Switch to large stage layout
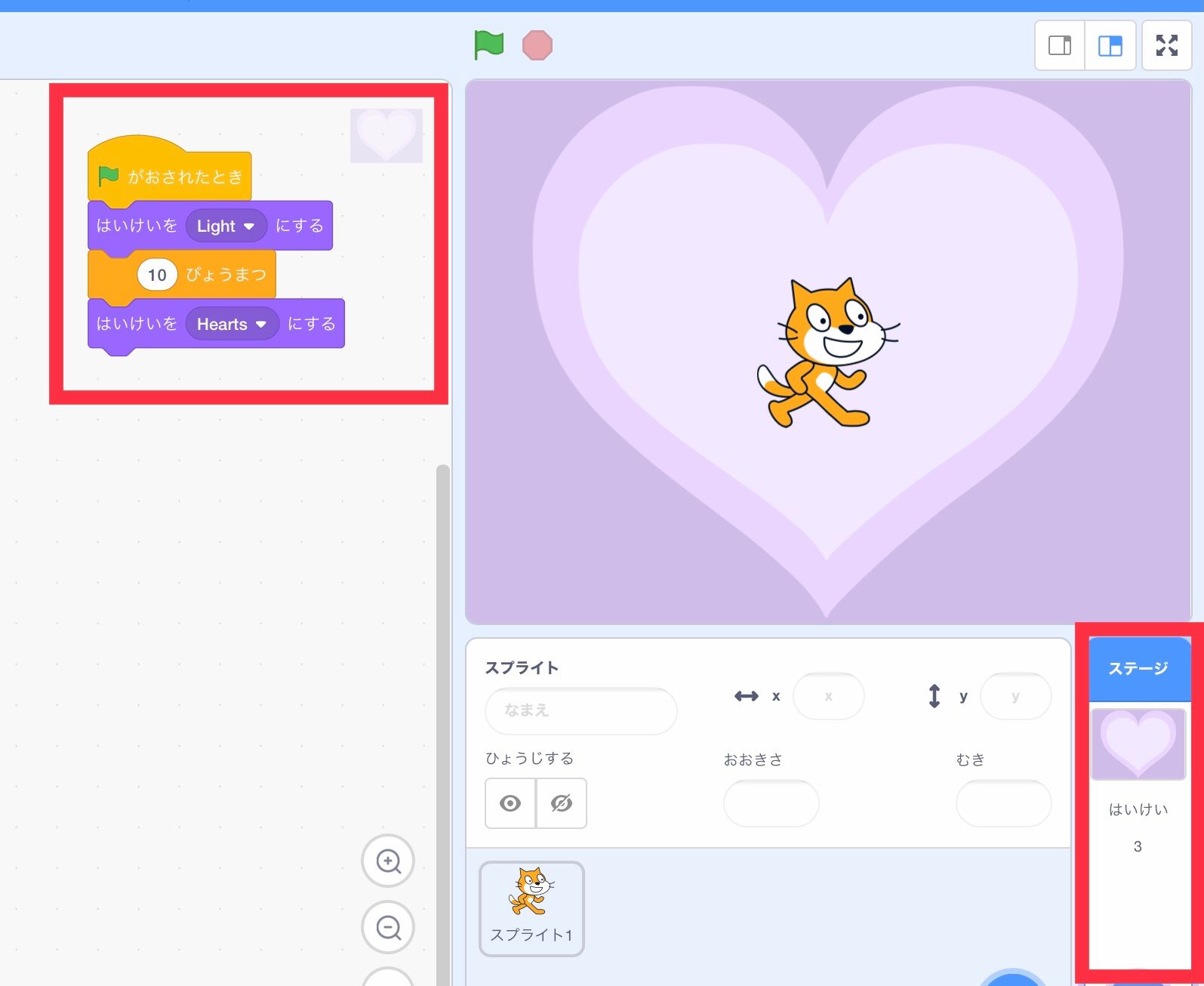Screen dimensions: 1204x986 pyautogui.click(x=1110, y=45)
